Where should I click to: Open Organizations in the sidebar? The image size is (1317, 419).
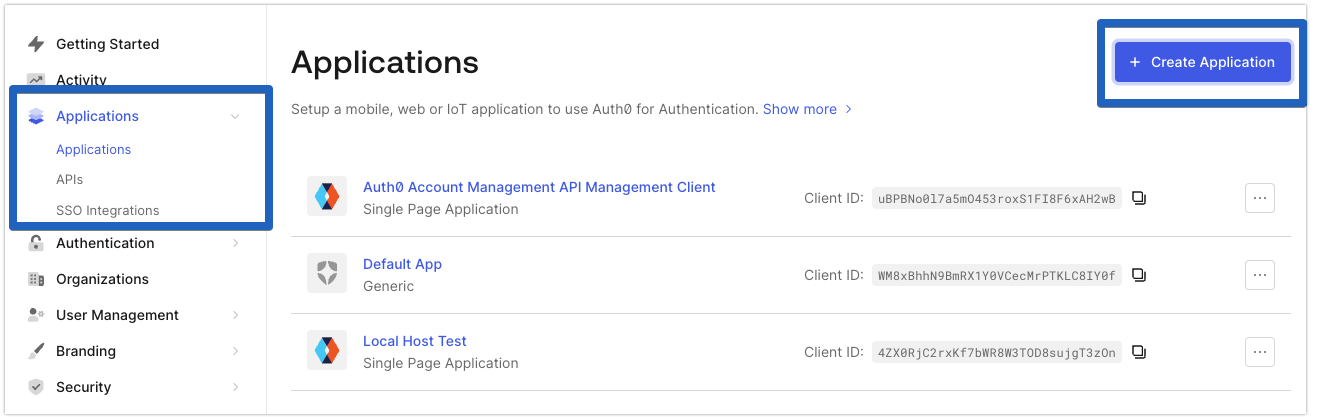pyautogui.click(x=102, y=279)
